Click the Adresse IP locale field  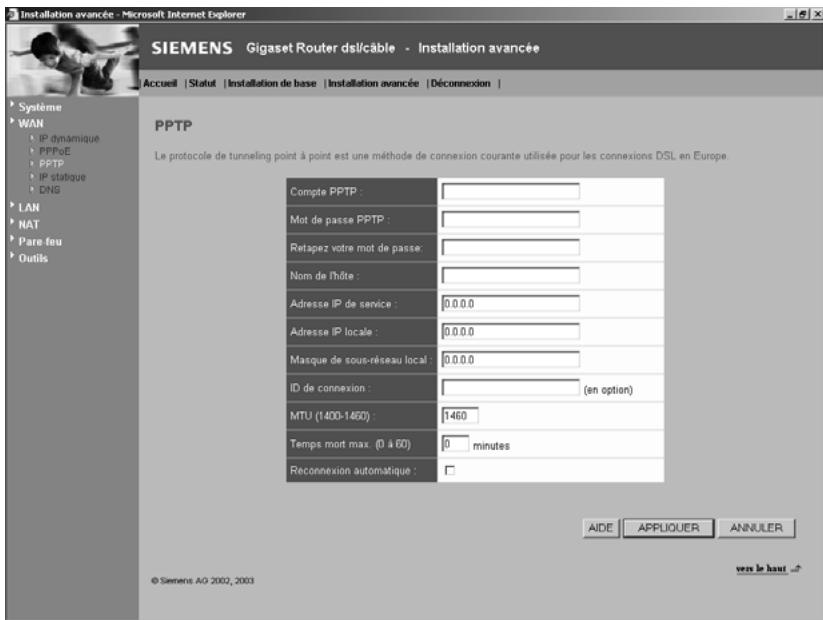pyautogui.click(x=511, y=331)
